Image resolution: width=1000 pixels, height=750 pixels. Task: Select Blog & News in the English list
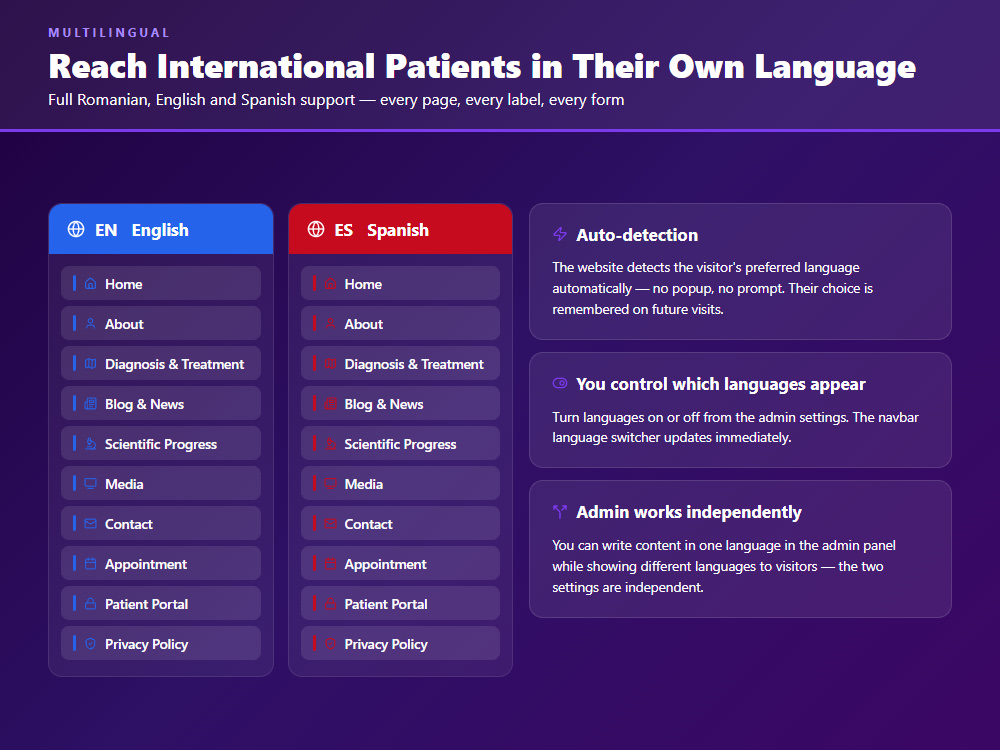click(161, 404)
